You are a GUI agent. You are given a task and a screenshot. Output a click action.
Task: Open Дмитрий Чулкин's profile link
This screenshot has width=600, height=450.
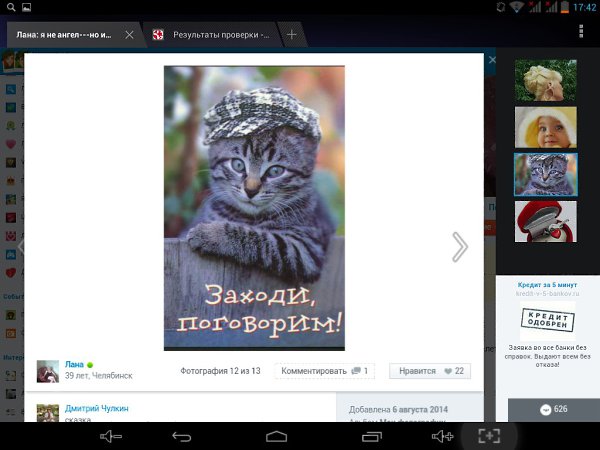[x=97, y=408]
